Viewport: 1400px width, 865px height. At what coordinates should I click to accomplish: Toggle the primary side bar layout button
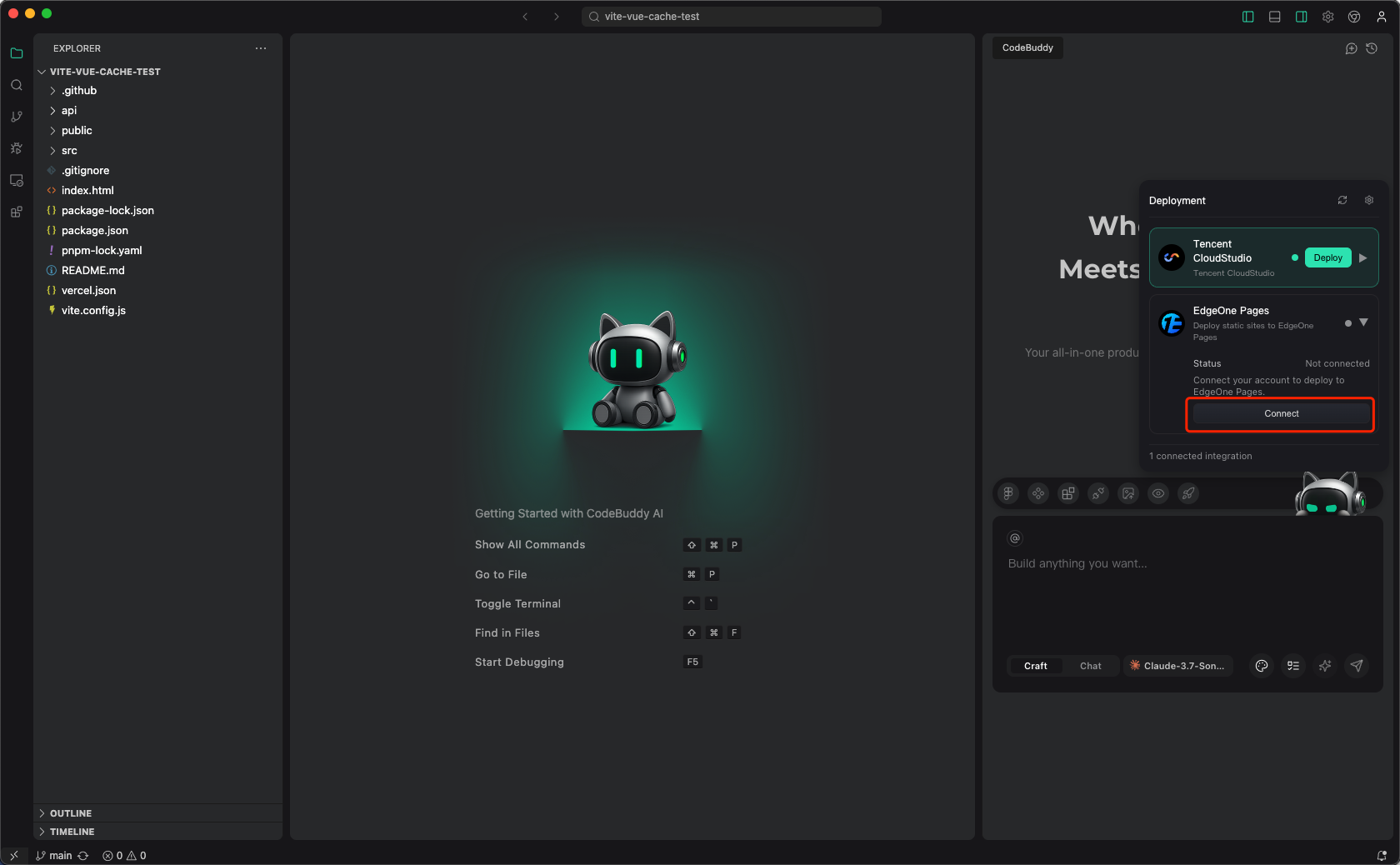[1248, 17]
